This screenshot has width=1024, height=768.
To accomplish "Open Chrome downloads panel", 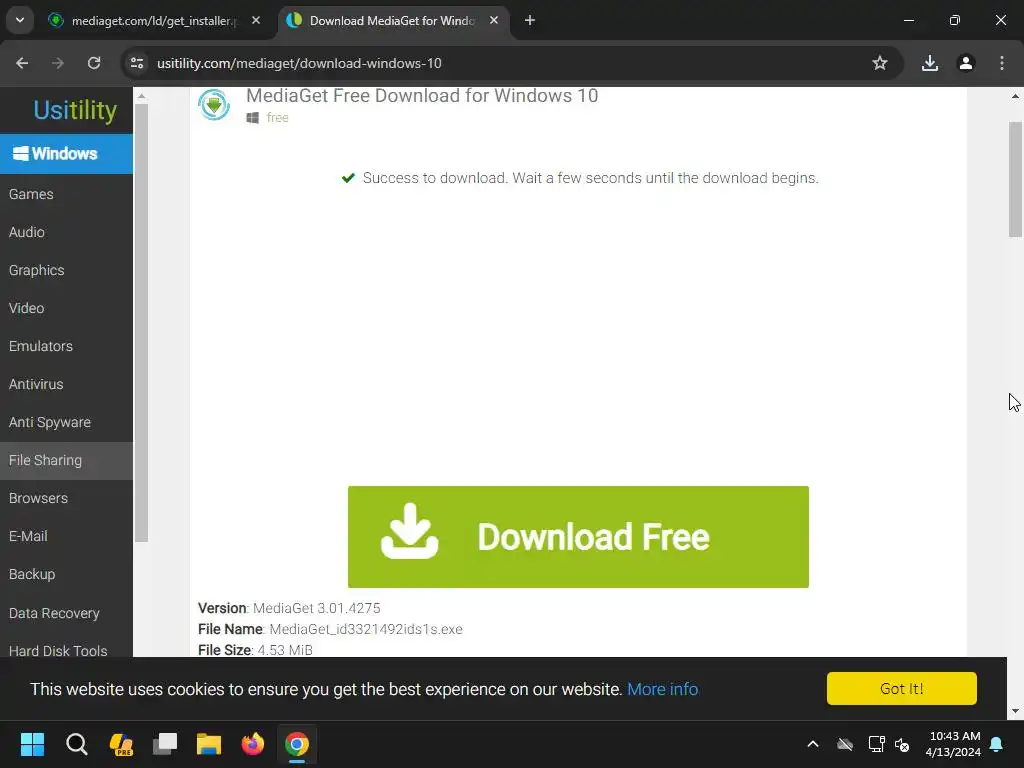I will (929, 63).
